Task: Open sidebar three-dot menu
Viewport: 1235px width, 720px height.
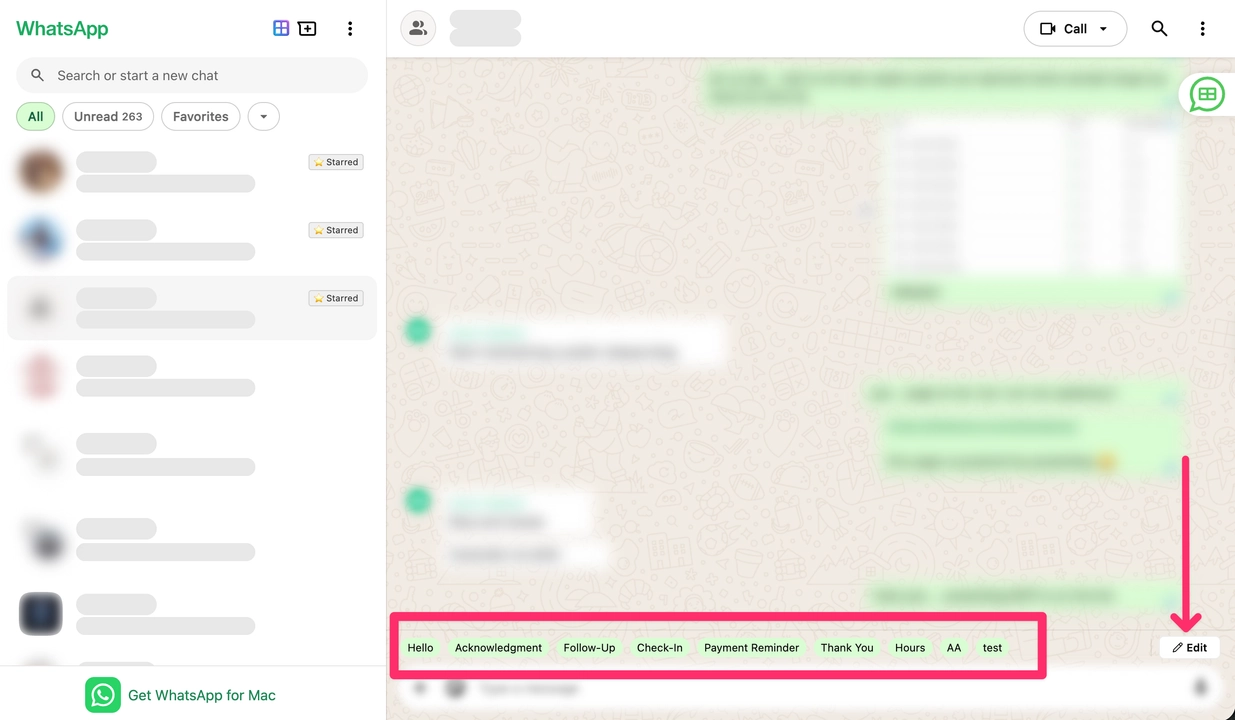Action: click(350, 29)
